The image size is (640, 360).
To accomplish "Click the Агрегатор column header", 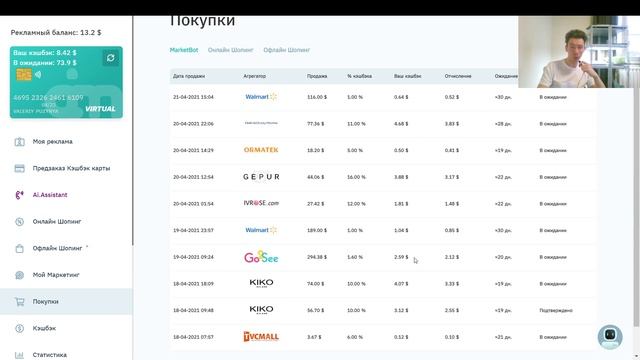I will coord(255,76).
